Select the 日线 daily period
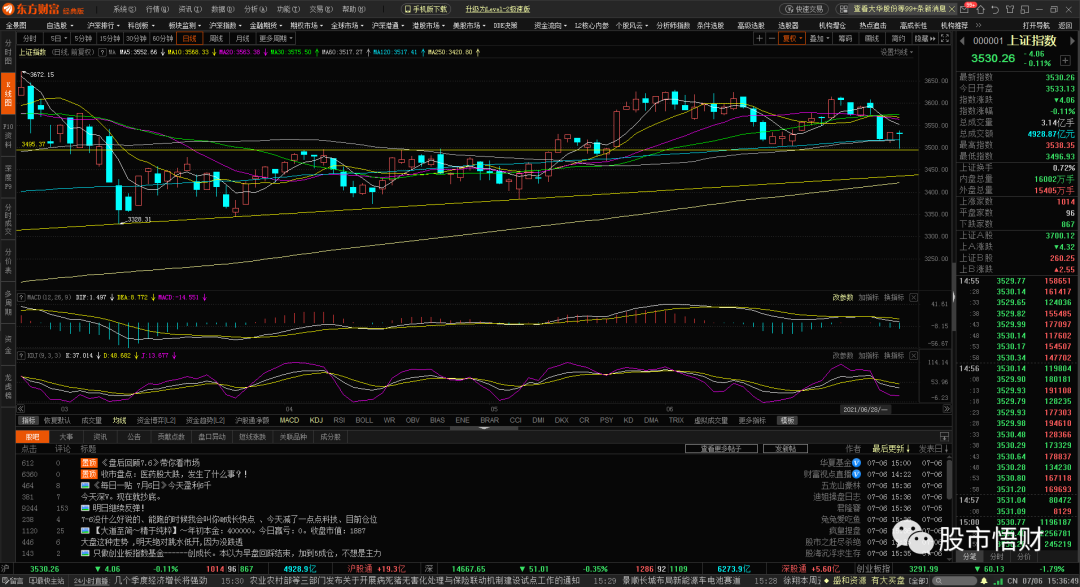The width and height of the screenshot is (1080, 587). pyautogui.click(x=189, y=39)
